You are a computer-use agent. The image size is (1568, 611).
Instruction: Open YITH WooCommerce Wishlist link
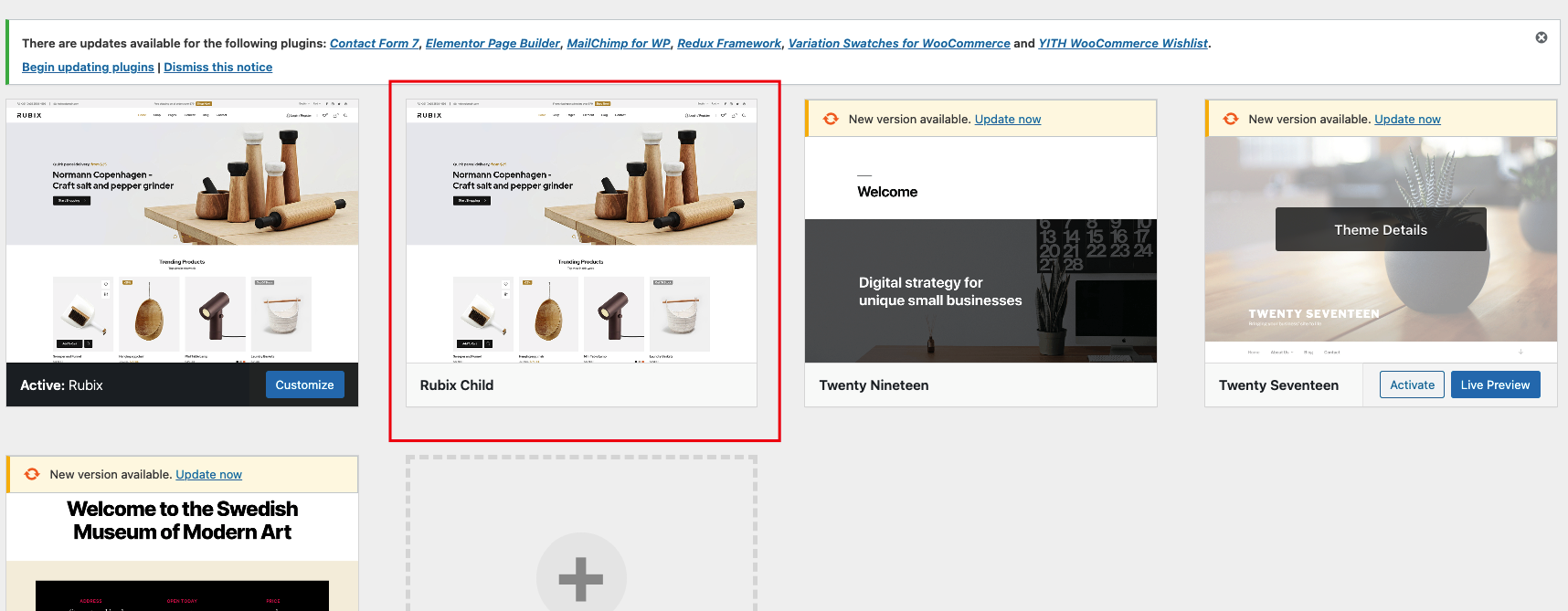(x=1123, y=43)
